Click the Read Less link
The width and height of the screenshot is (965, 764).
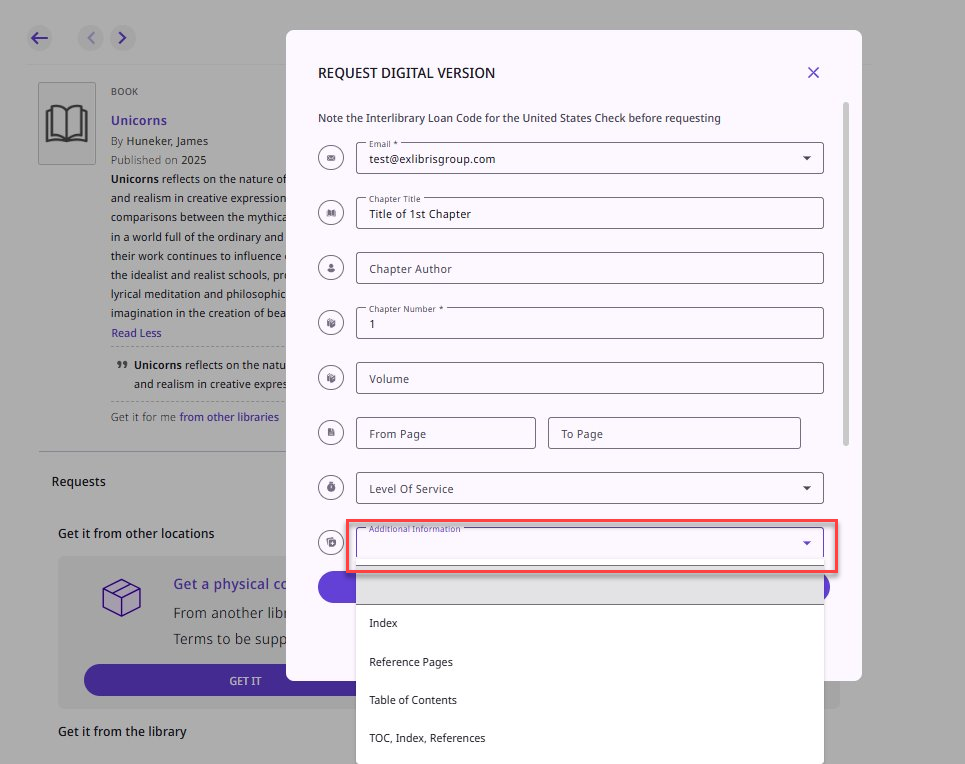click(136, 332)
